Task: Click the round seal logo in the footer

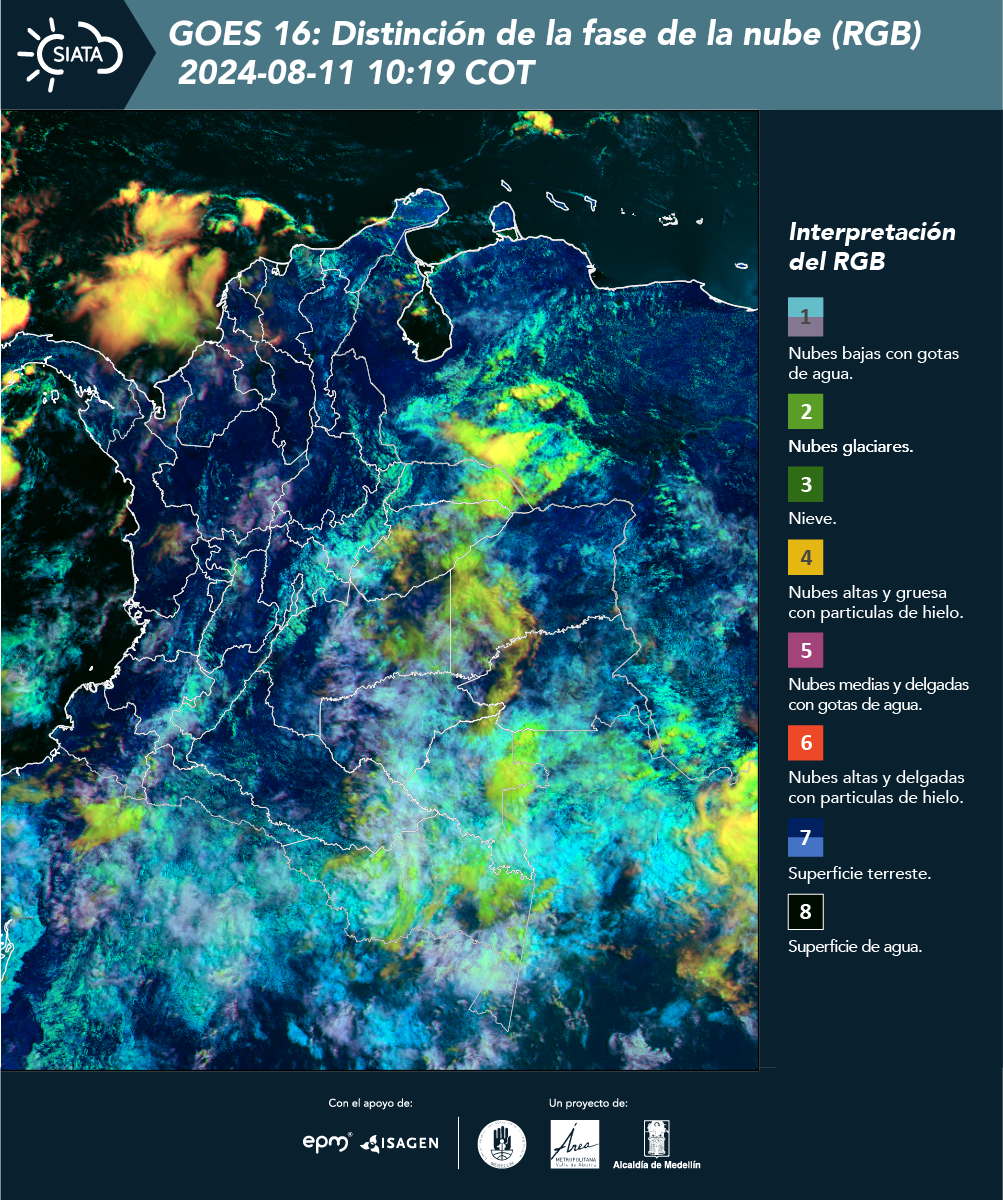Action: click(502, 1144)
